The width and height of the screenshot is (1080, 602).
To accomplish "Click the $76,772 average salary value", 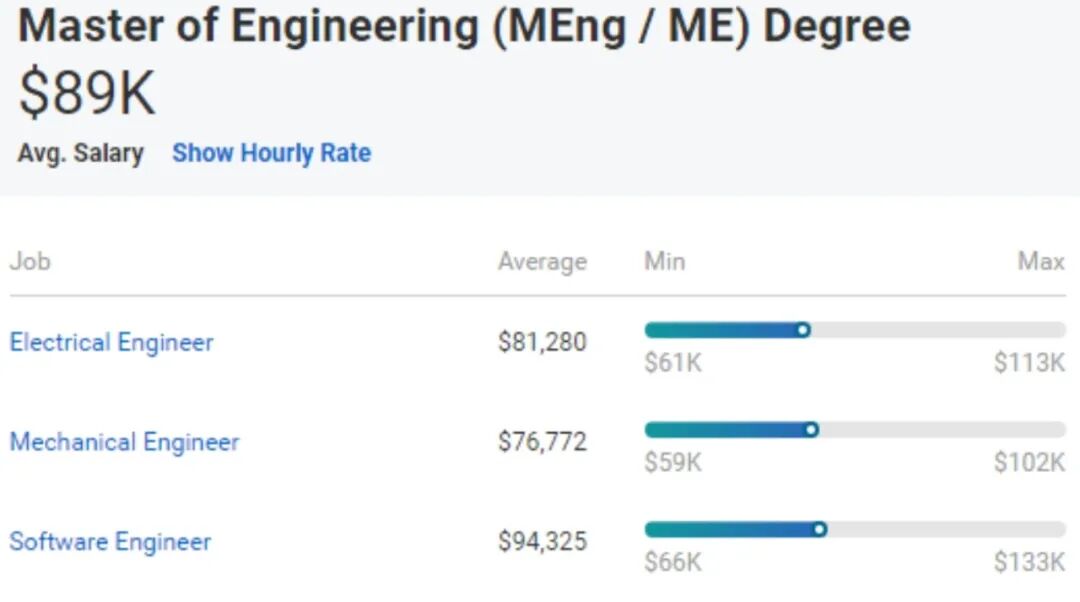I will (543, 442).
